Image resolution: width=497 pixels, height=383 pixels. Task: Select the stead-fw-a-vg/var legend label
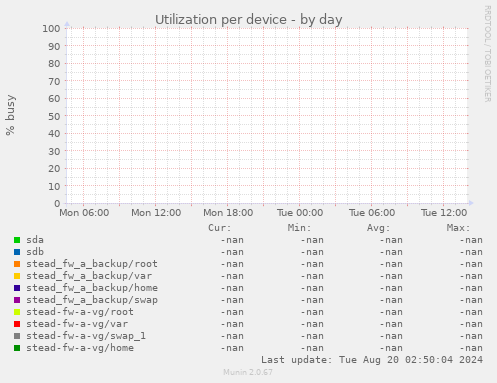77,324
